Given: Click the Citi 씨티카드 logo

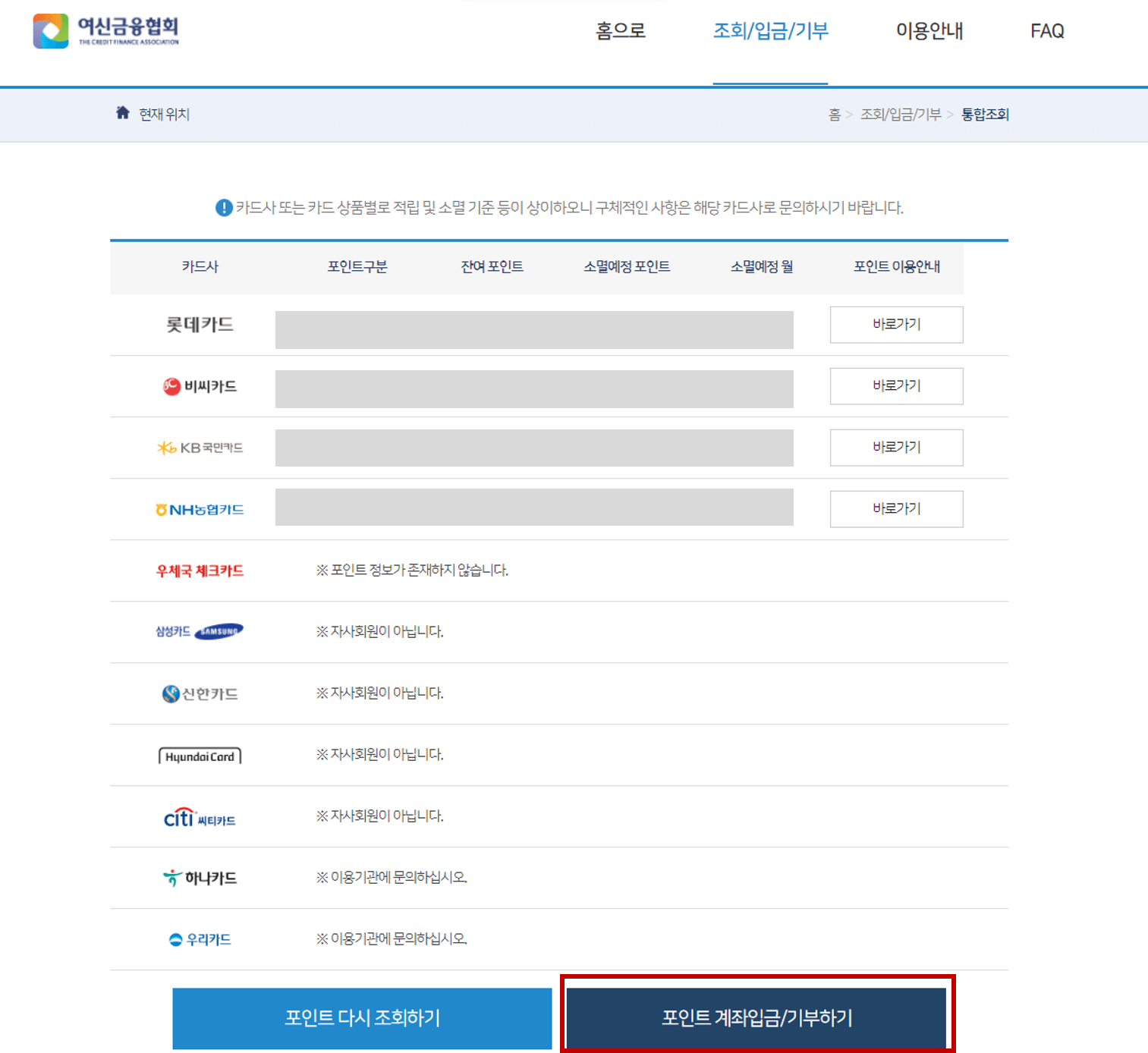Looking at the screenshot, I should (179, 817).
